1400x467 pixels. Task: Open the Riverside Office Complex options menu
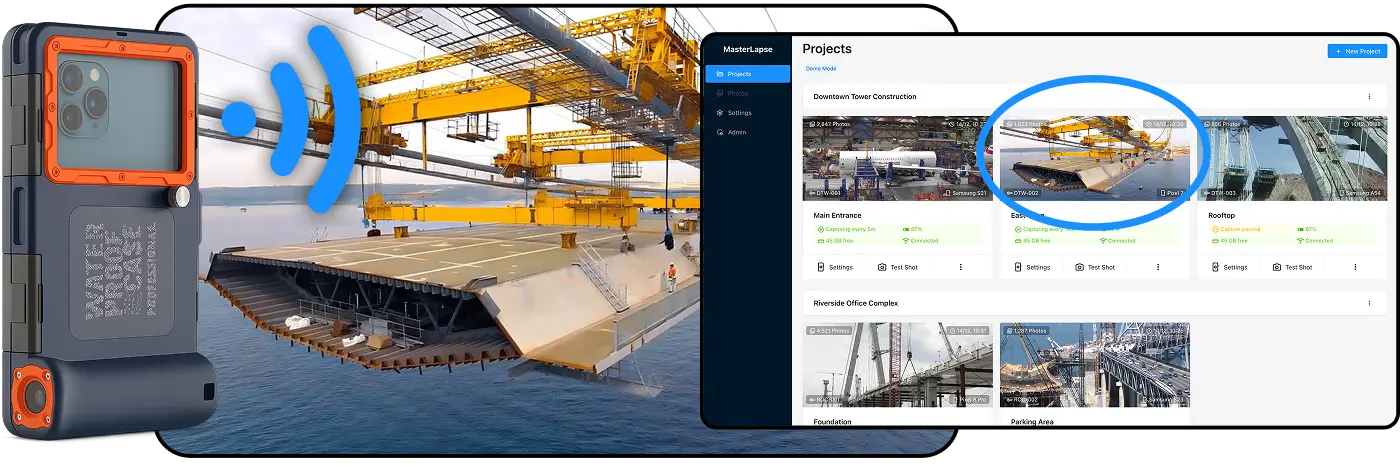pyautogui.click(x=1369, y=303)
